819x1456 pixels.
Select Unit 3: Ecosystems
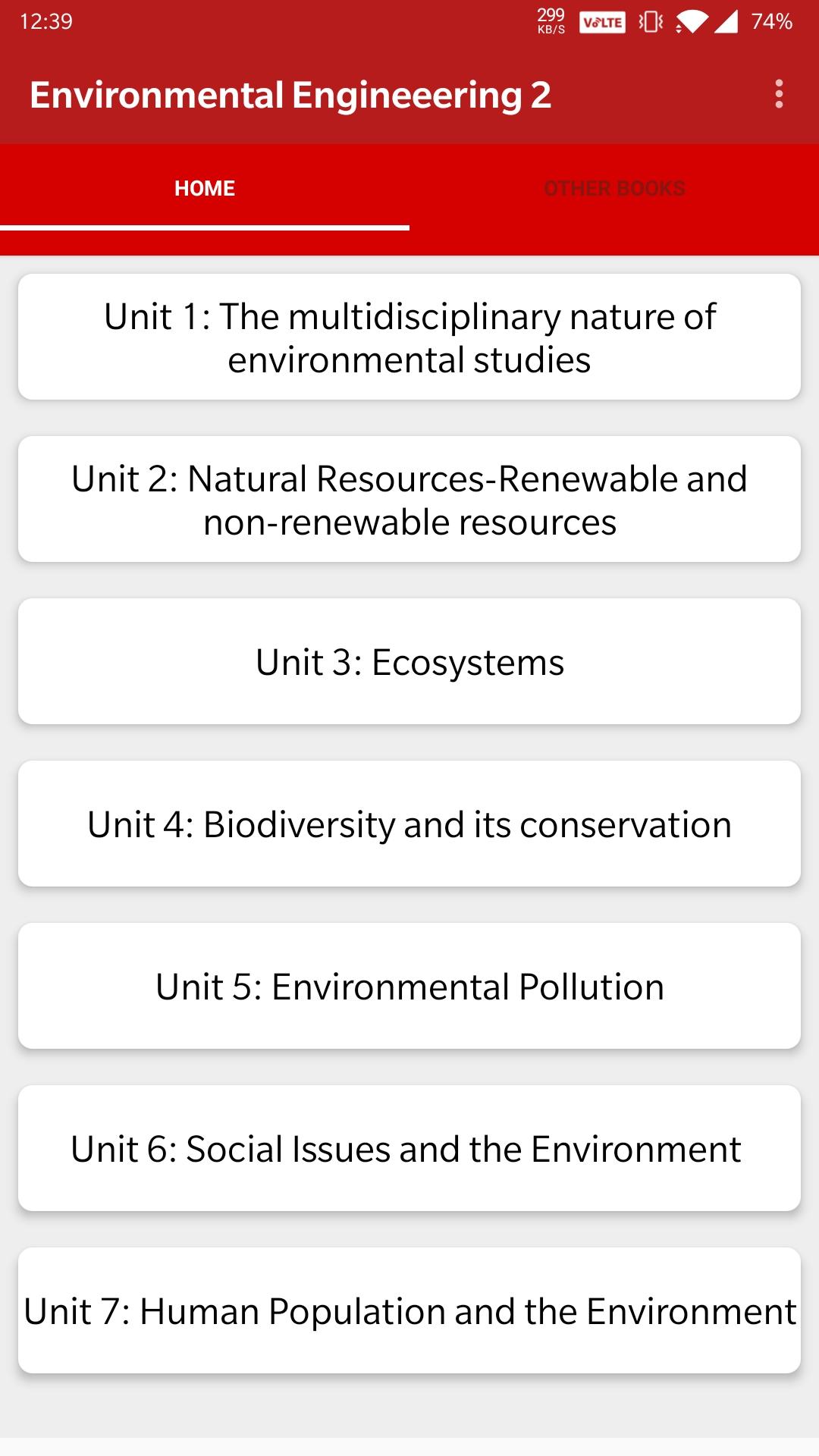click(409, 662)
